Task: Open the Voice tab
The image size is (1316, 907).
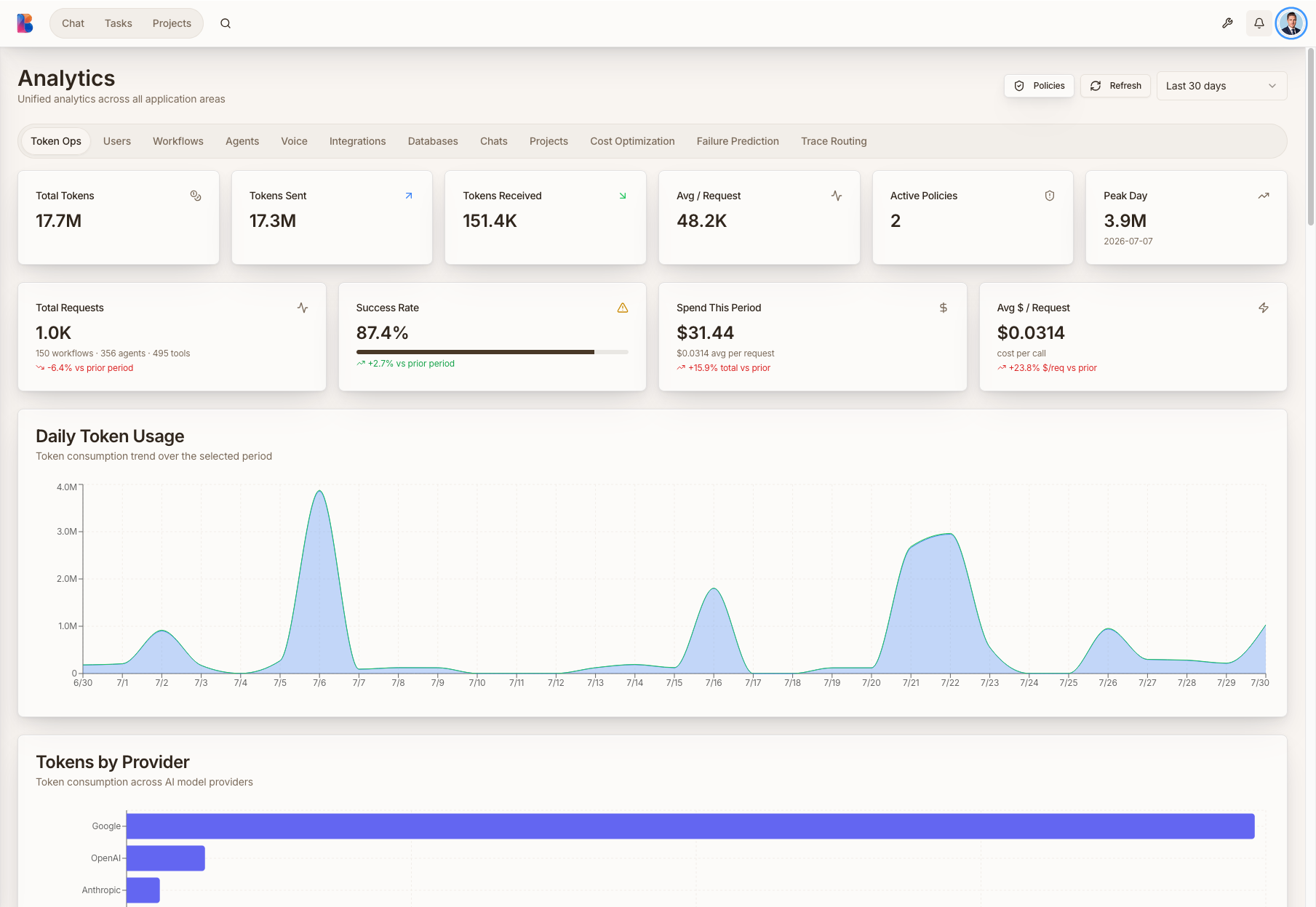Action: click(295, 141)
